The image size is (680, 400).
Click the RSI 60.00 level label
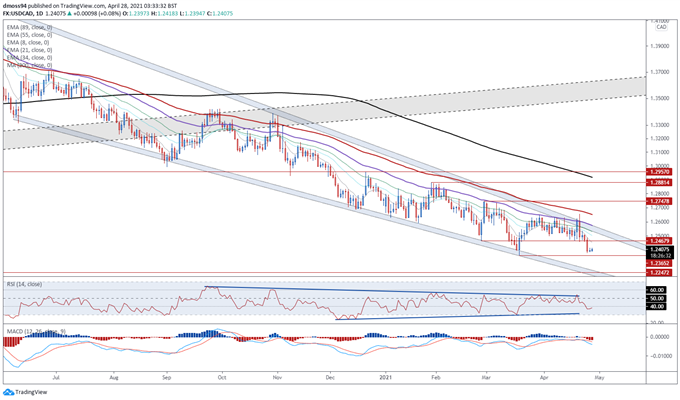pos(657,290)
